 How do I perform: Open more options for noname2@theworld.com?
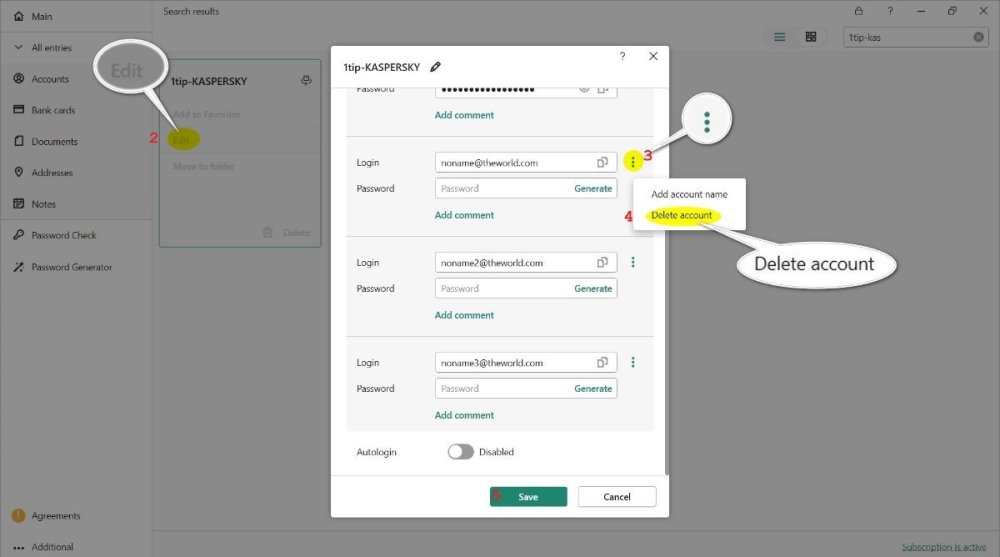pos(633,262)
